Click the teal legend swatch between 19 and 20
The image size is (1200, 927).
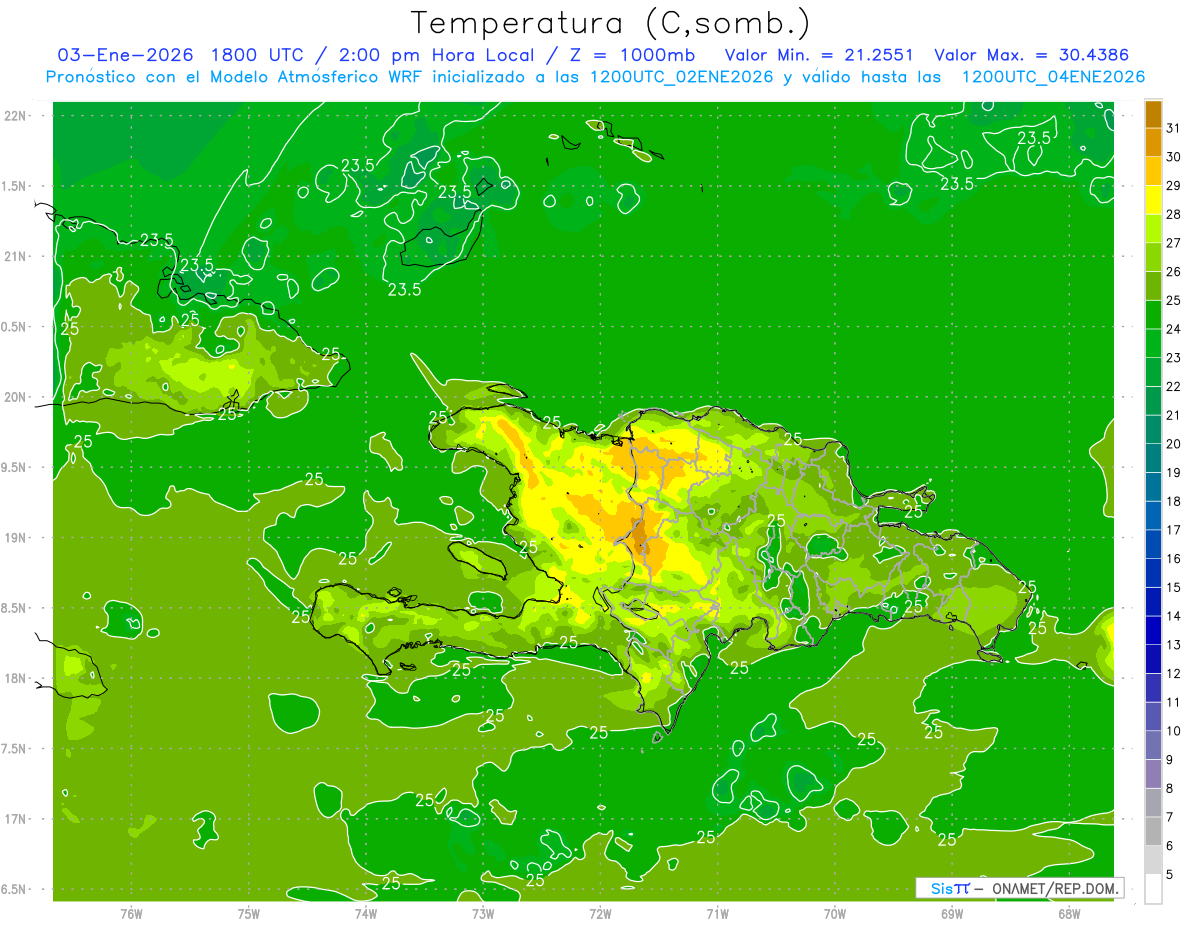tap(1153, 459)
